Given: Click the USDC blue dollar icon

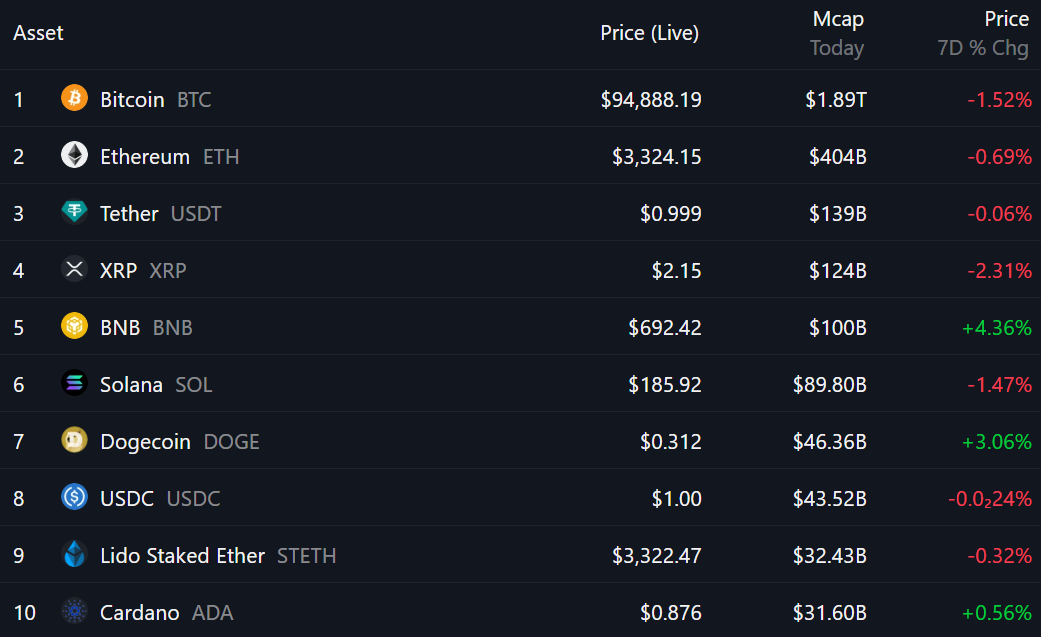Looking at the screenshot, I should click(x=74, y=498).
